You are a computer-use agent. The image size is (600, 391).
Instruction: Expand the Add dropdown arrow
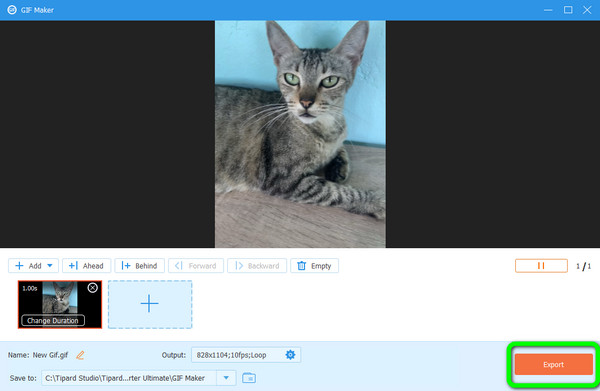(x=50, y=266)
